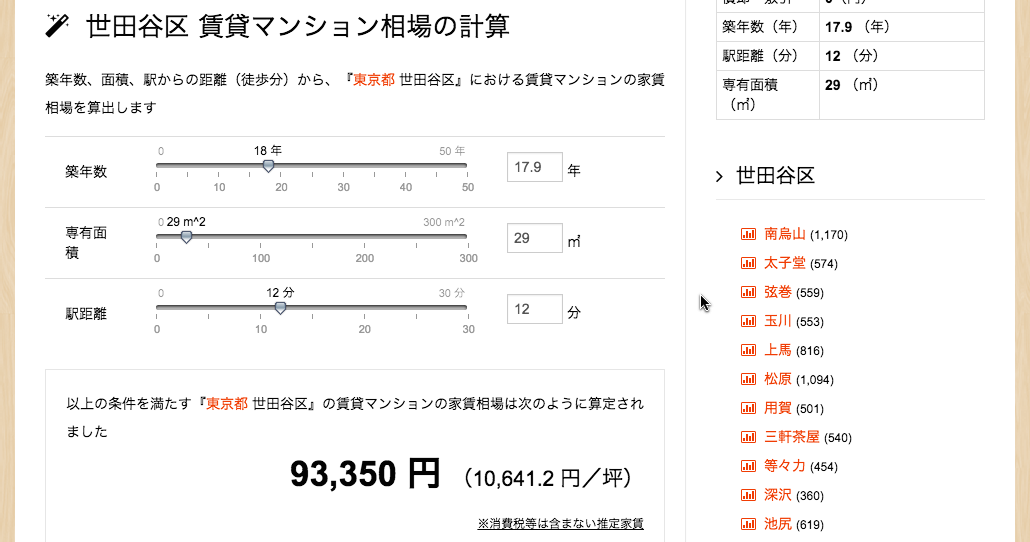Open the 松原 area link
The height and width of the screenshot is (542, 1030).
778,379
